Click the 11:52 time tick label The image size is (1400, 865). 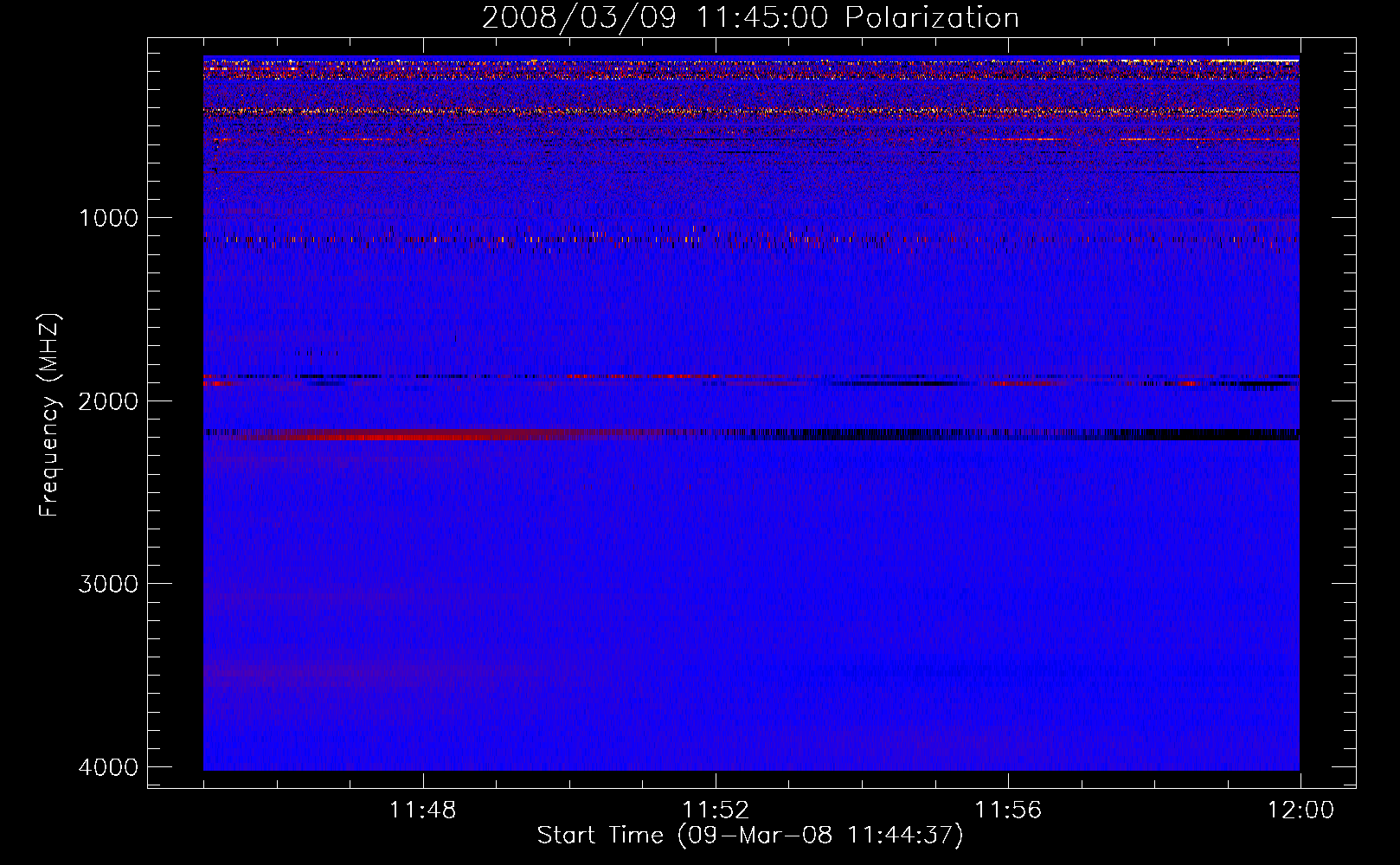[716, 811]
